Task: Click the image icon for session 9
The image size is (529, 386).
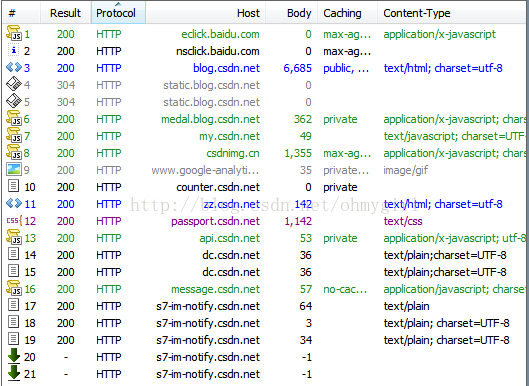Action: coord(14,169)
